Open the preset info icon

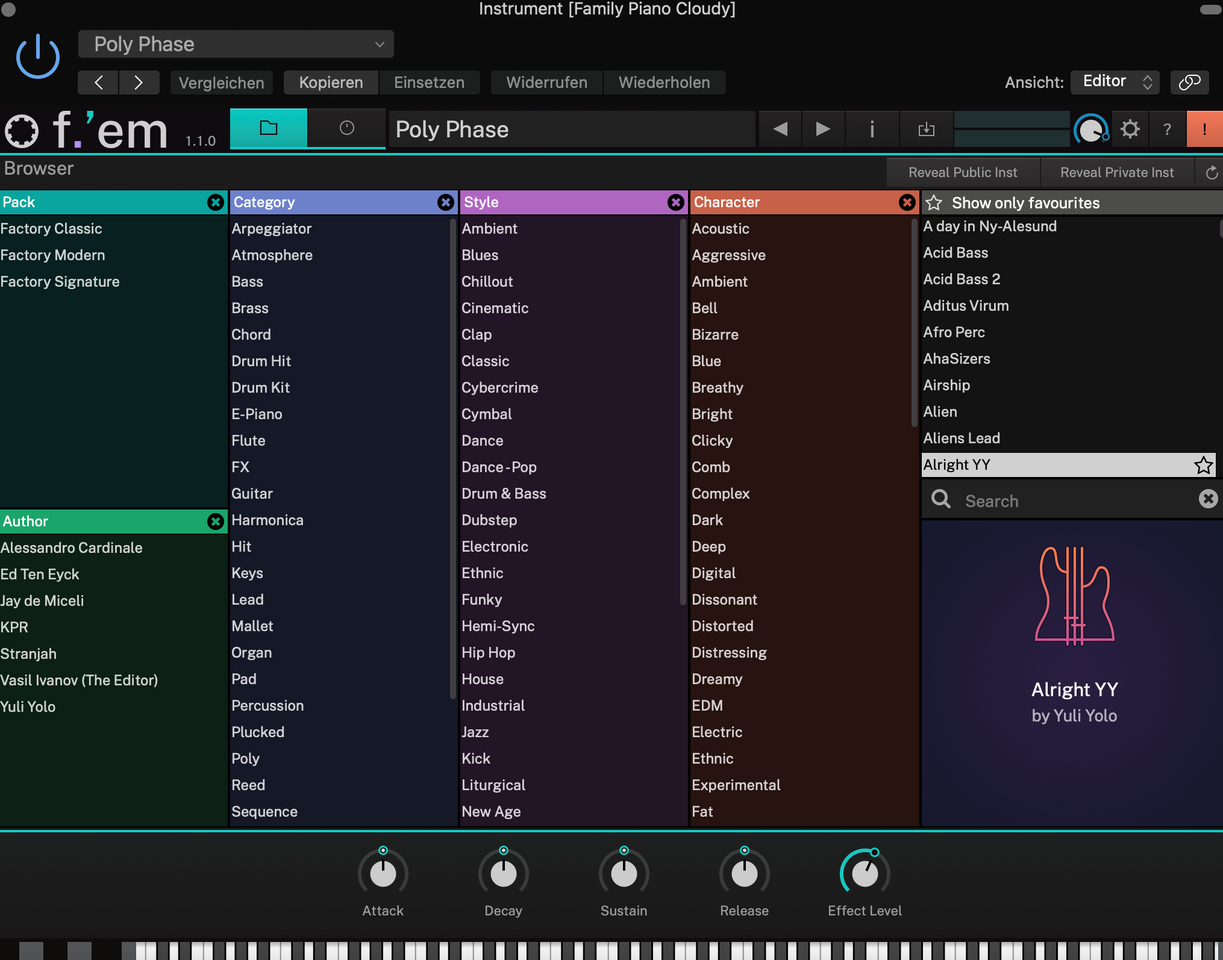[872, 129]
